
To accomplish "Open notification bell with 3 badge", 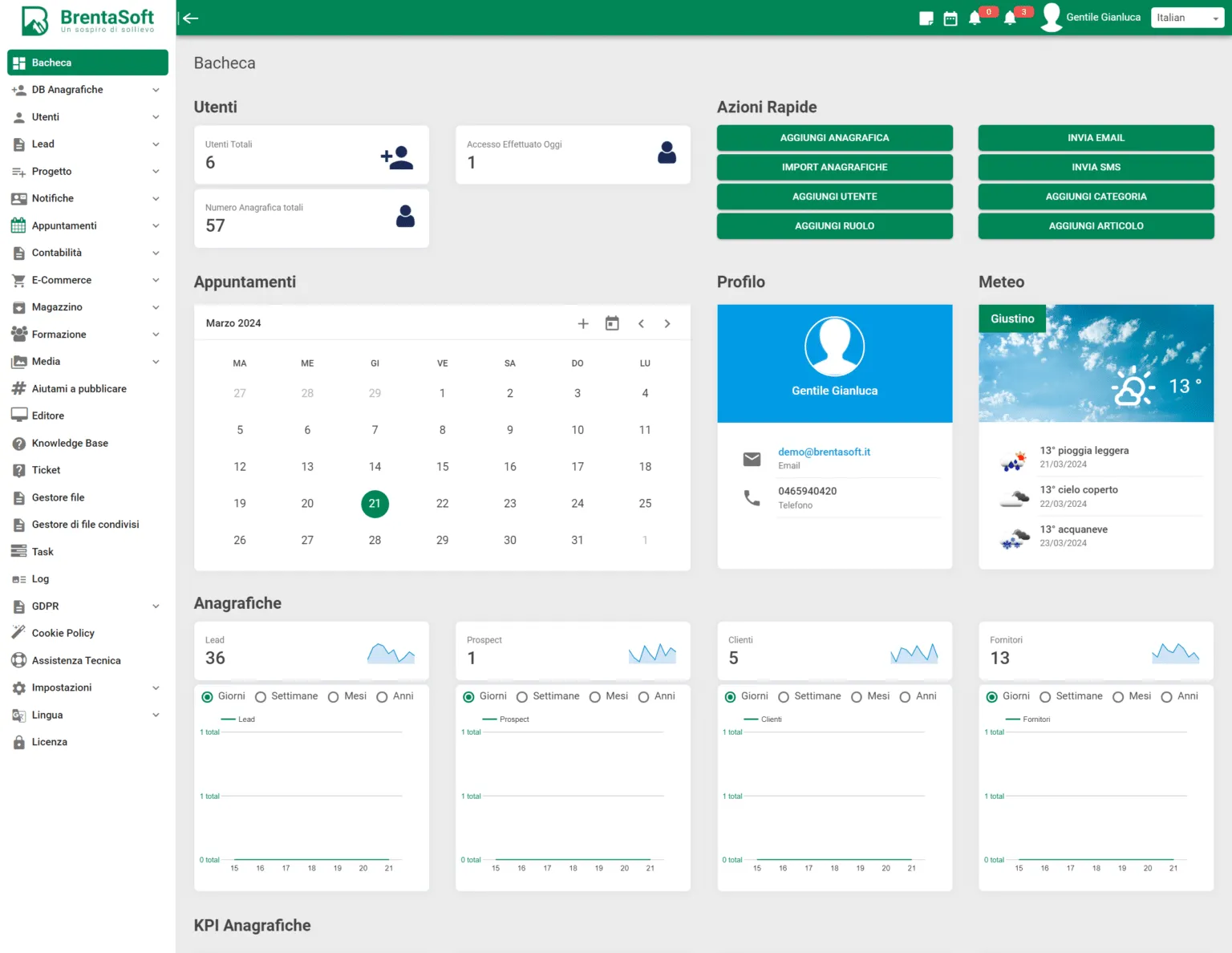I will tap(1010, 18).
